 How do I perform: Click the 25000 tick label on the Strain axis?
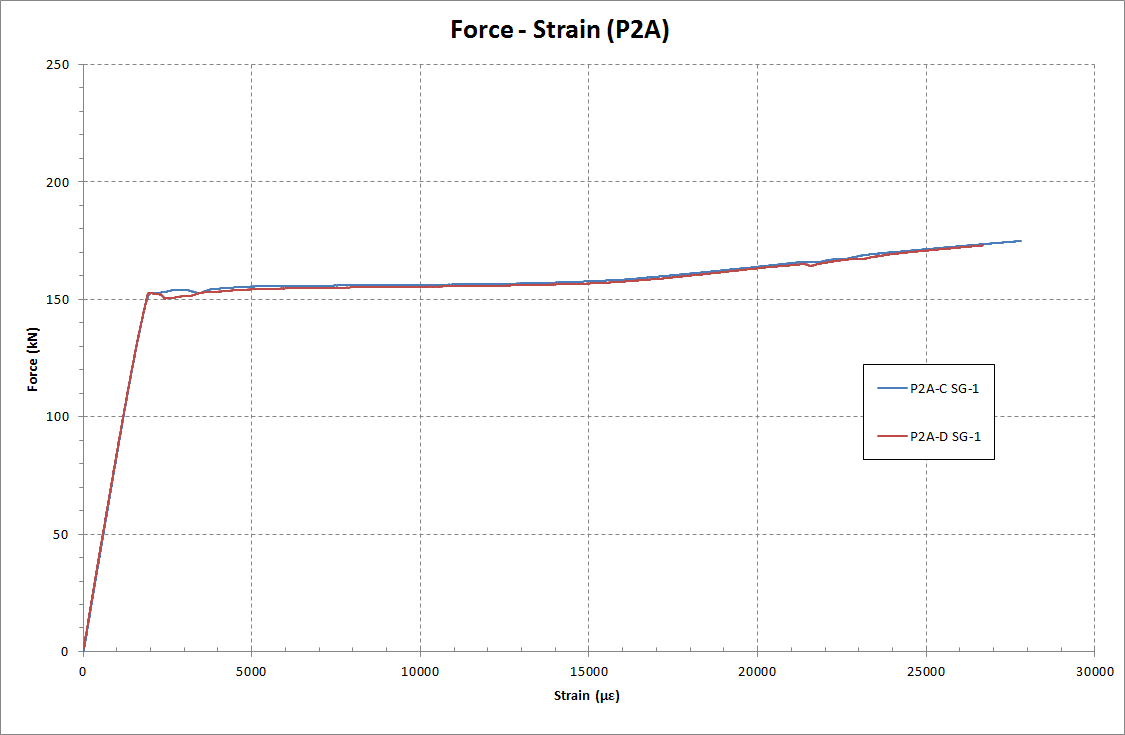926,672
